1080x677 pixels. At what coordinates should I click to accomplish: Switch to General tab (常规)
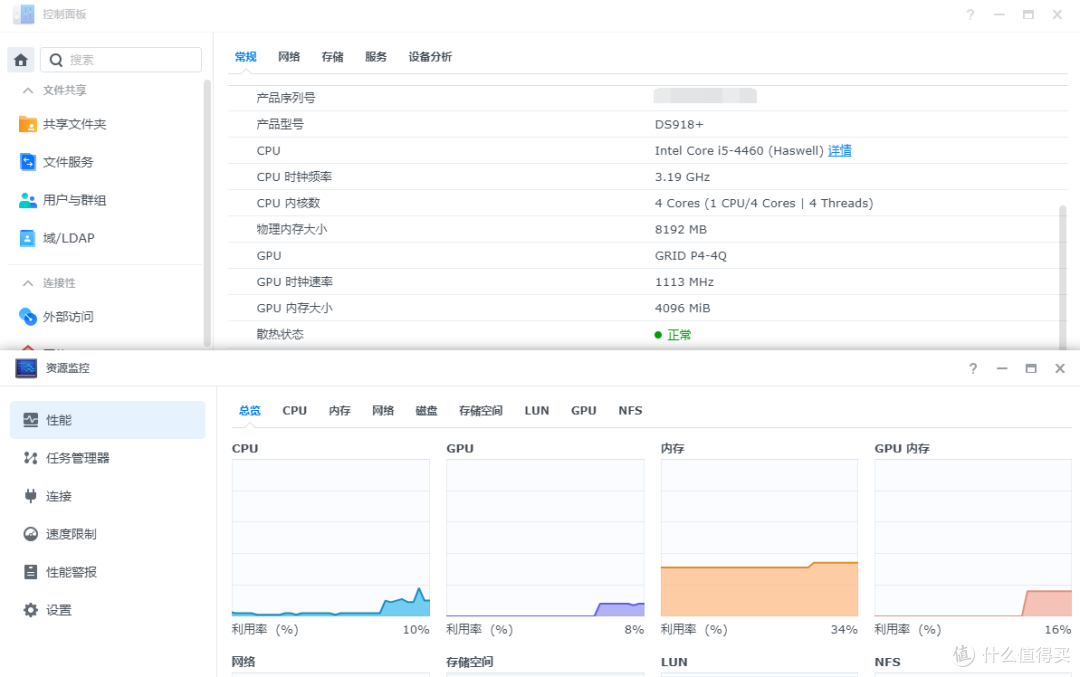pos(245,56)
